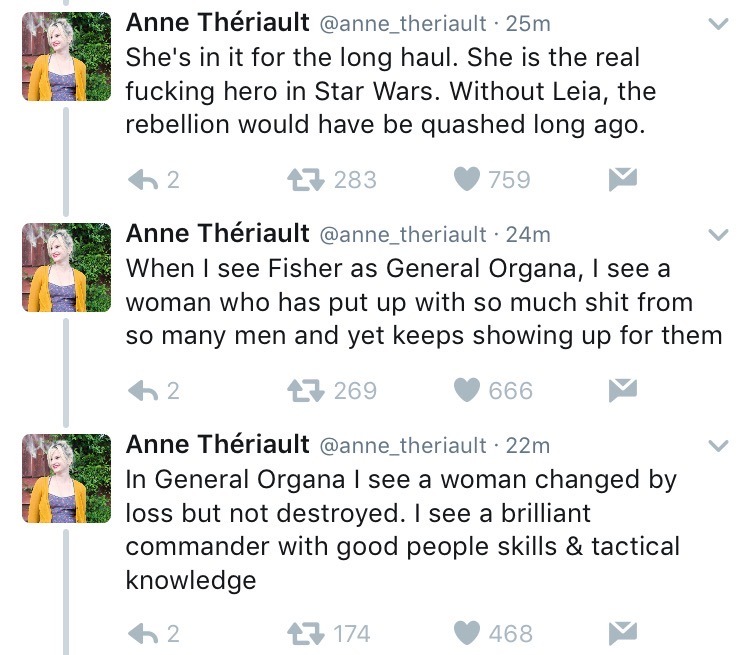Click the avatar beside the 22m tweet
750x655 pixels.
tap(66, 478)
